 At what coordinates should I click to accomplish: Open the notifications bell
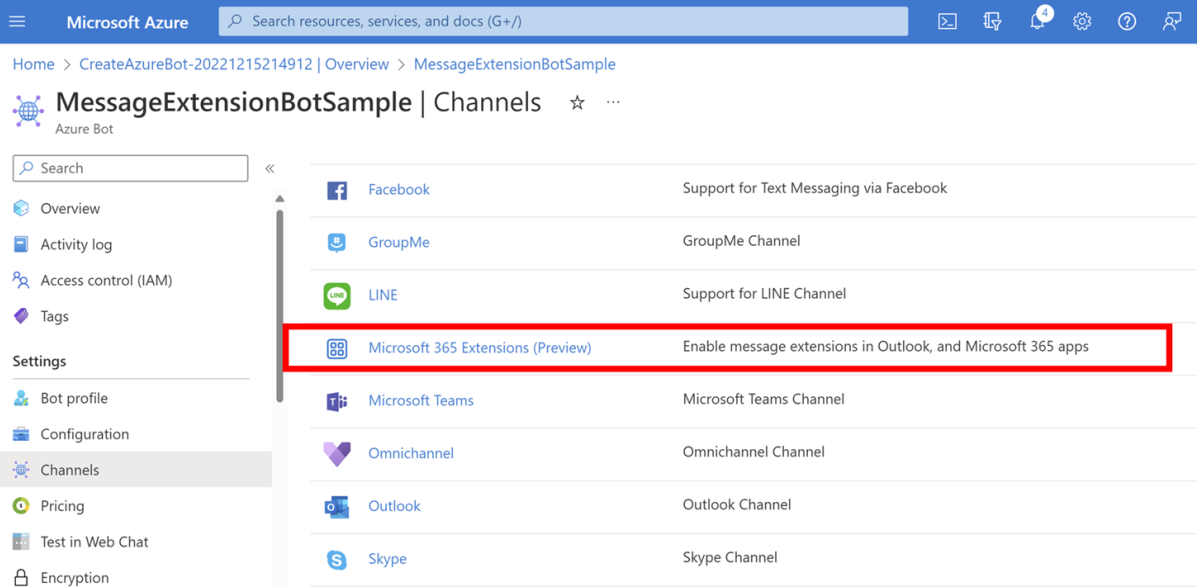click(x=1037, y=21)
